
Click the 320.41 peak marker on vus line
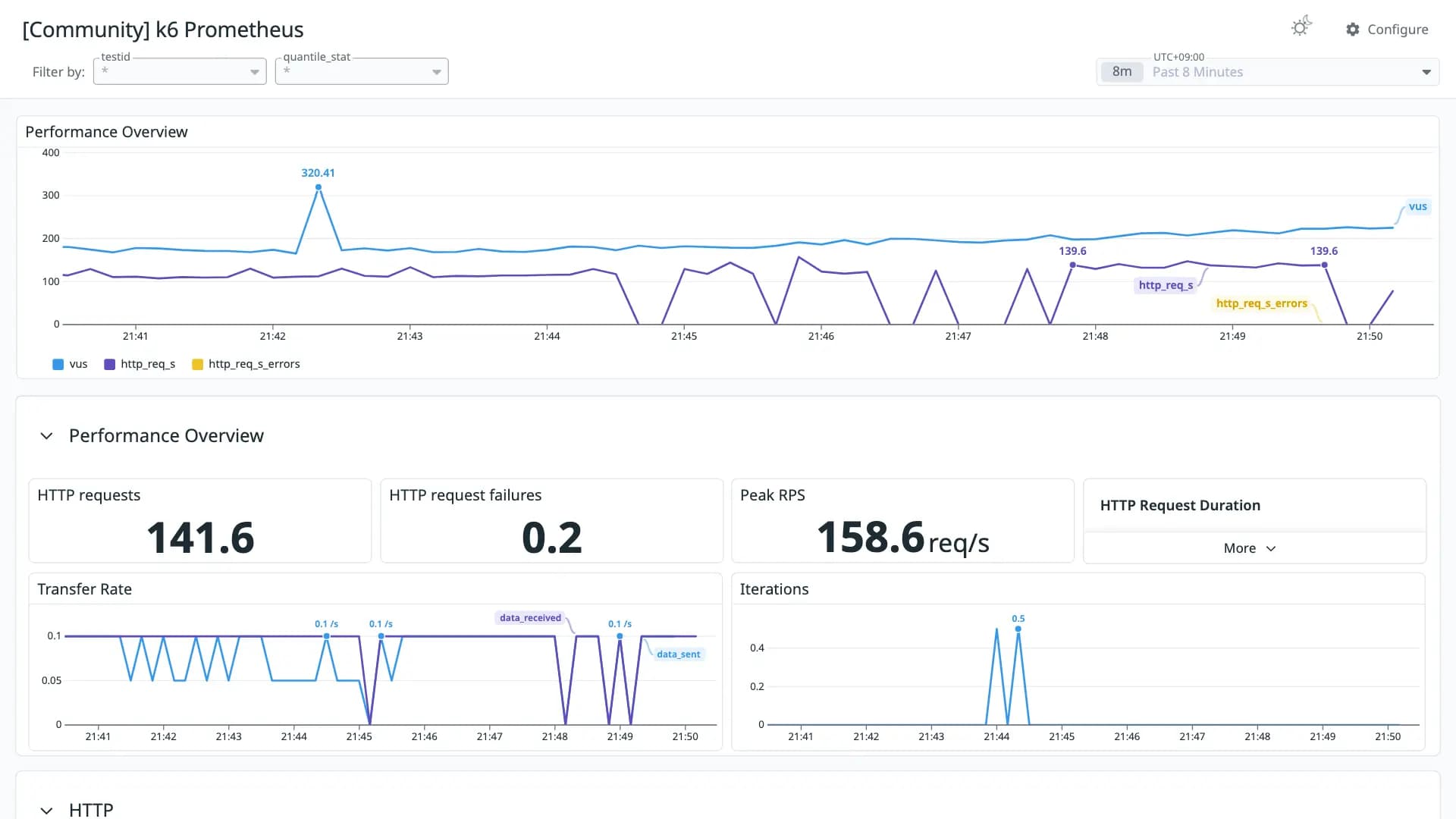point(318,187)
